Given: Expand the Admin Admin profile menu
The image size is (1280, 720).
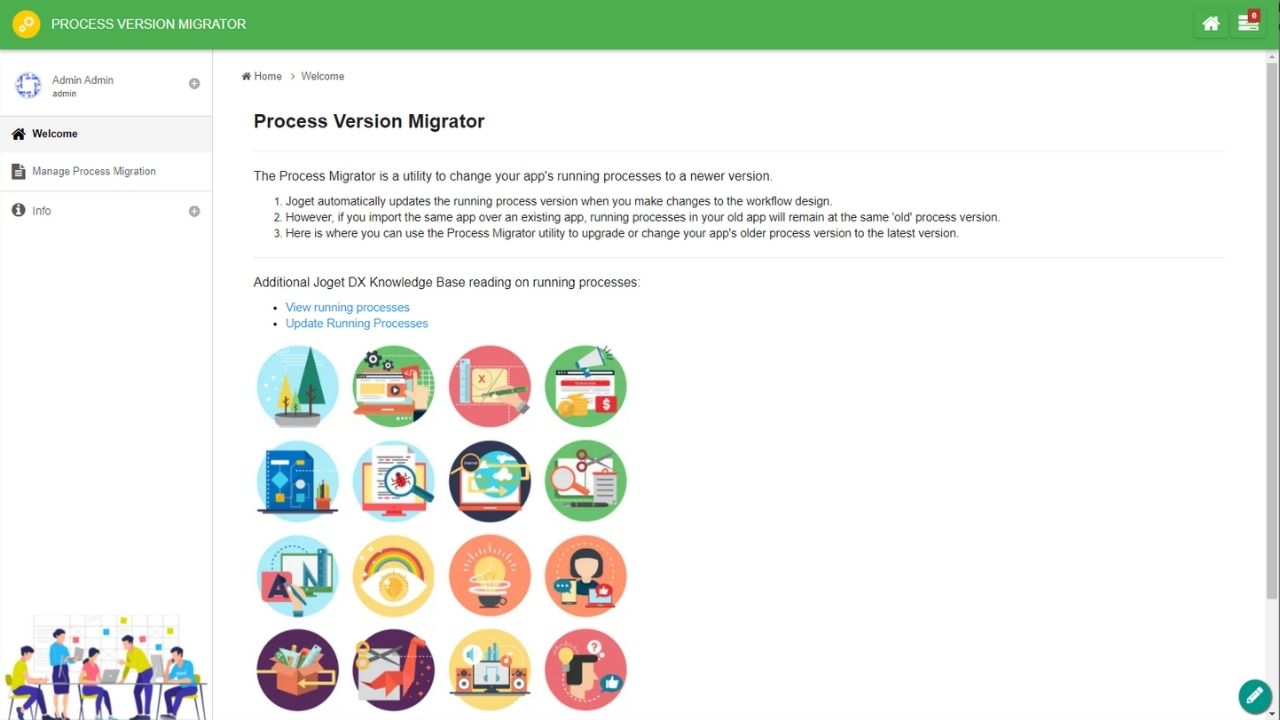Looking at the screenshot, I should [x=194, y=84].
